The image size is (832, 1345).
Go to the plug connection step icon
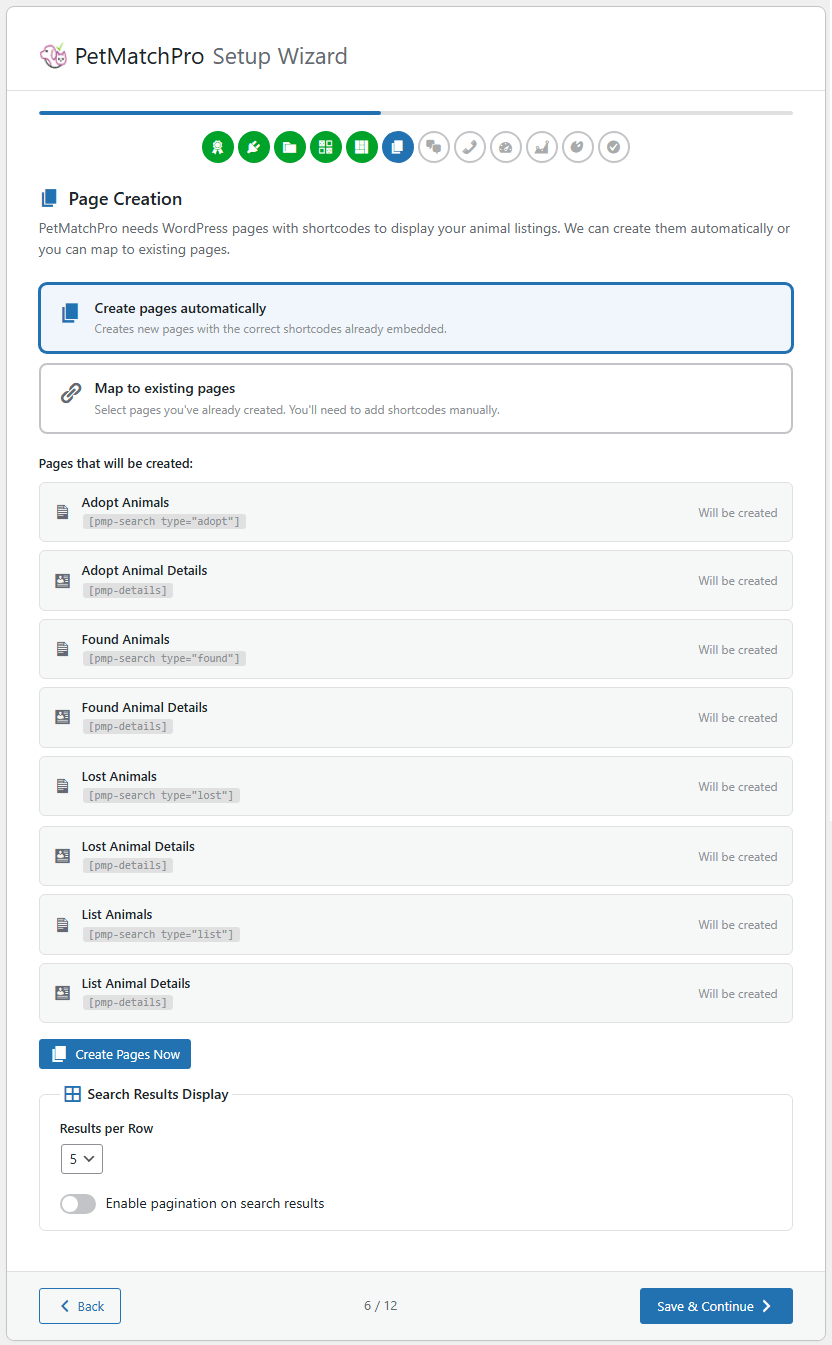[254, 148]
